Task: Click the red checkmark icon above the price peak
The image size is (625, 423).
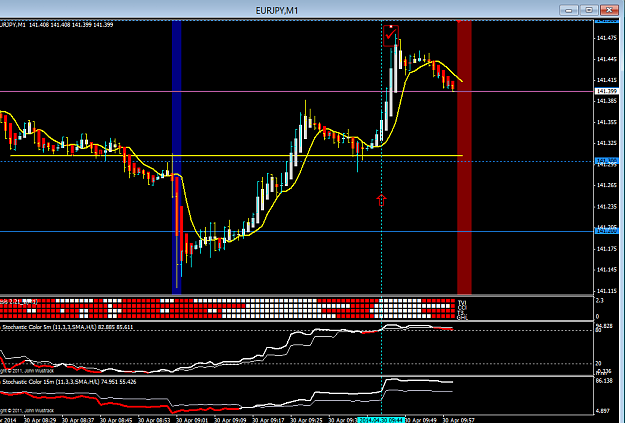Action: (391, 36)
